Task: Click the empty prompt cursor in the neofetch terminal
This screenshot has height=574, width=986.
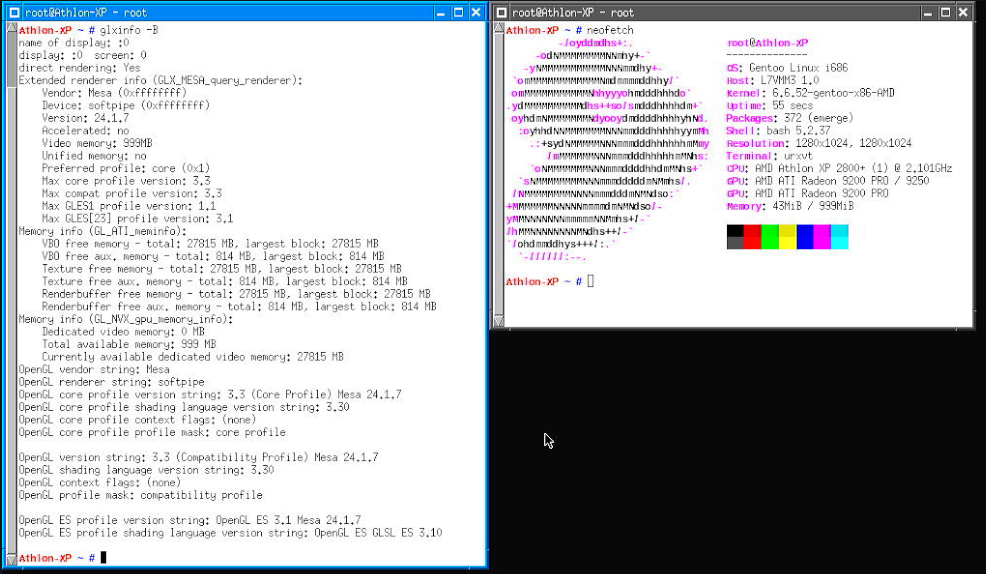Action: pos(590,282)
